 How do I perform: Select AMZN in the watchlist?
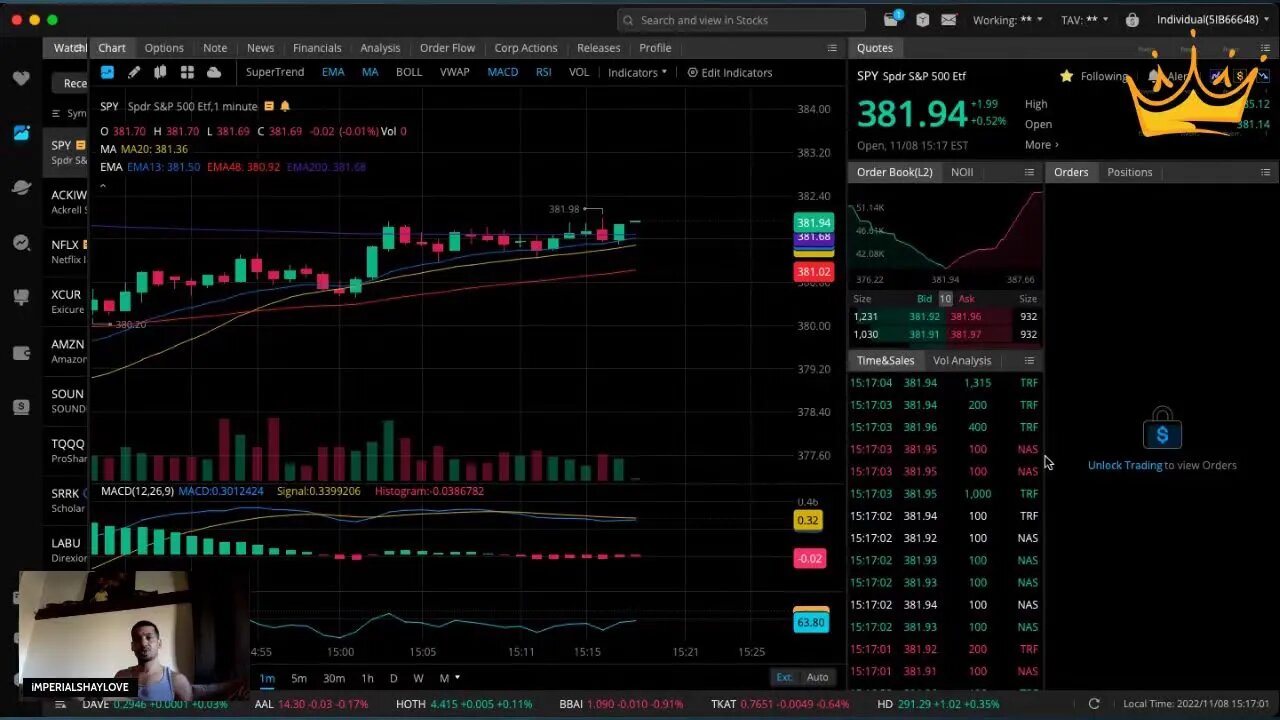coord(68,351)
